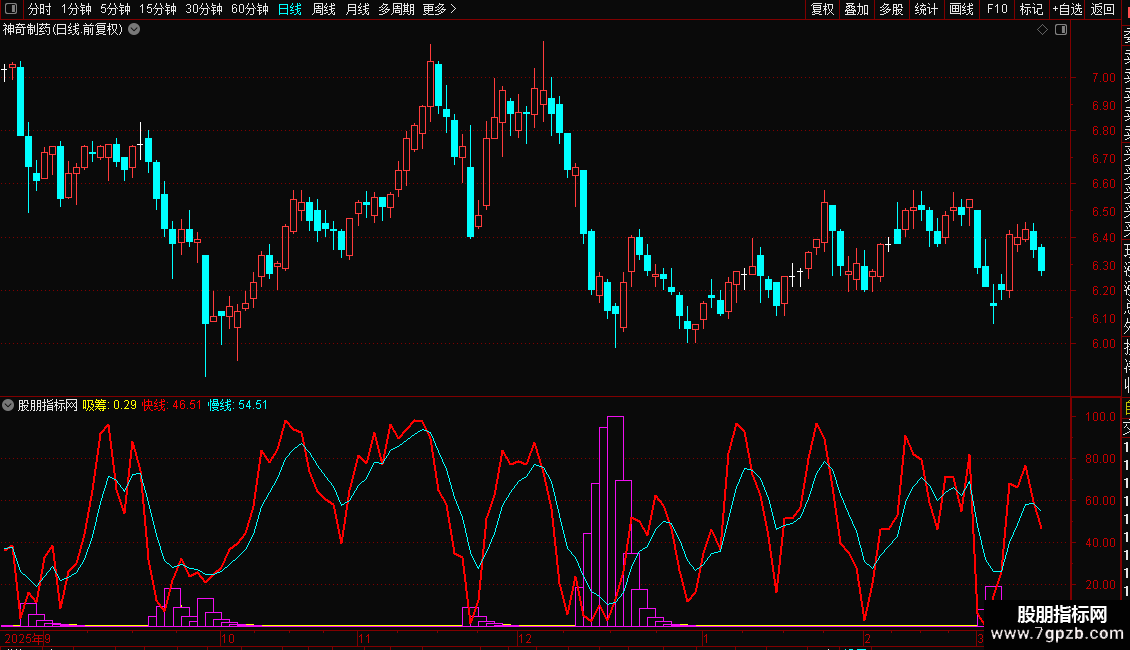This screenshot has width=1130, height=650.
Task: Click the 返回 back button
Action: [1103, 9]
